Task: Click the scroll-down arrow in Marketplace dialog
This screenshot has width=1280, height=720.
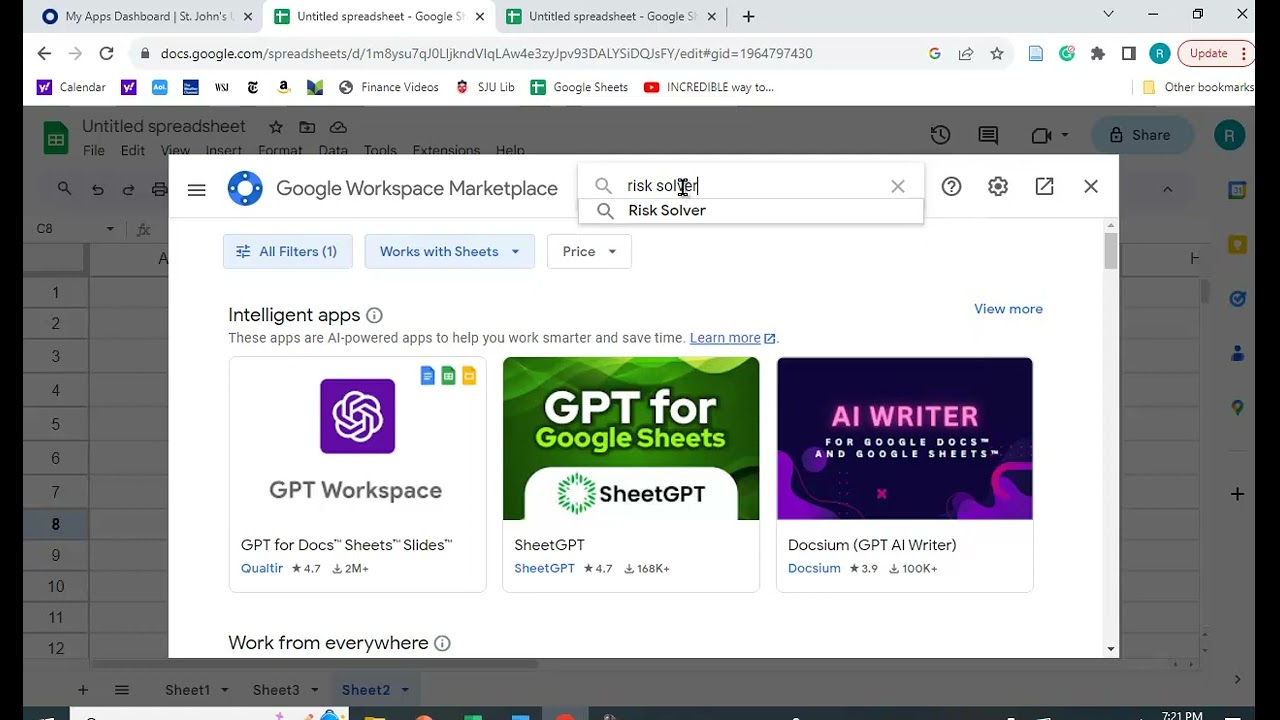Action: click(x=1111, y=649)
